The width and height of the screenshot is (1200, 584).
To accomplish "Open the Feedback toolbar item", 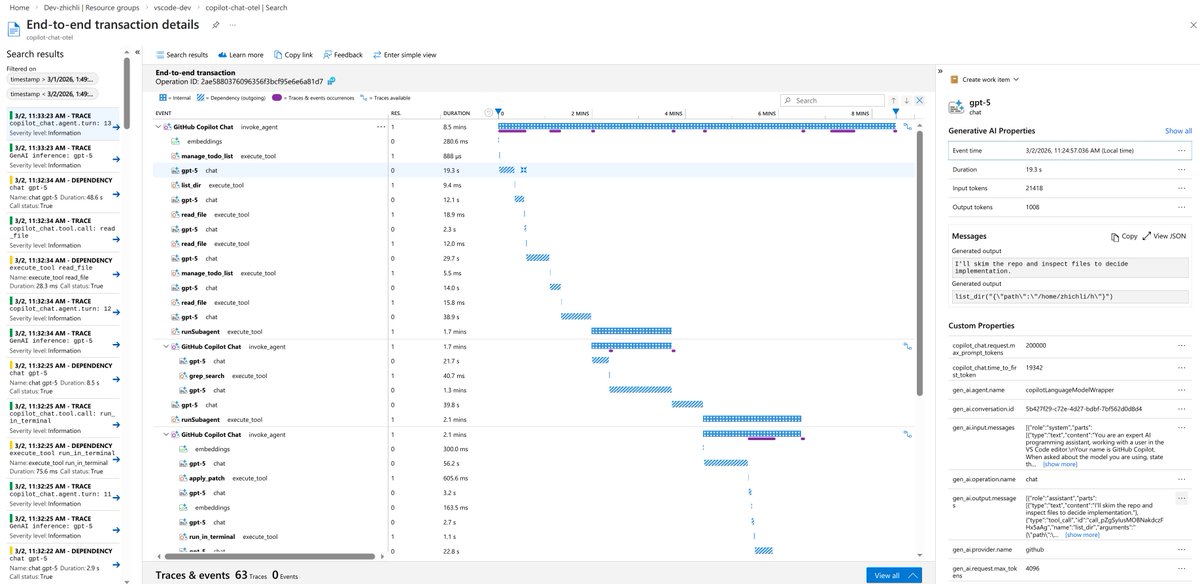I will click(342, 55).
